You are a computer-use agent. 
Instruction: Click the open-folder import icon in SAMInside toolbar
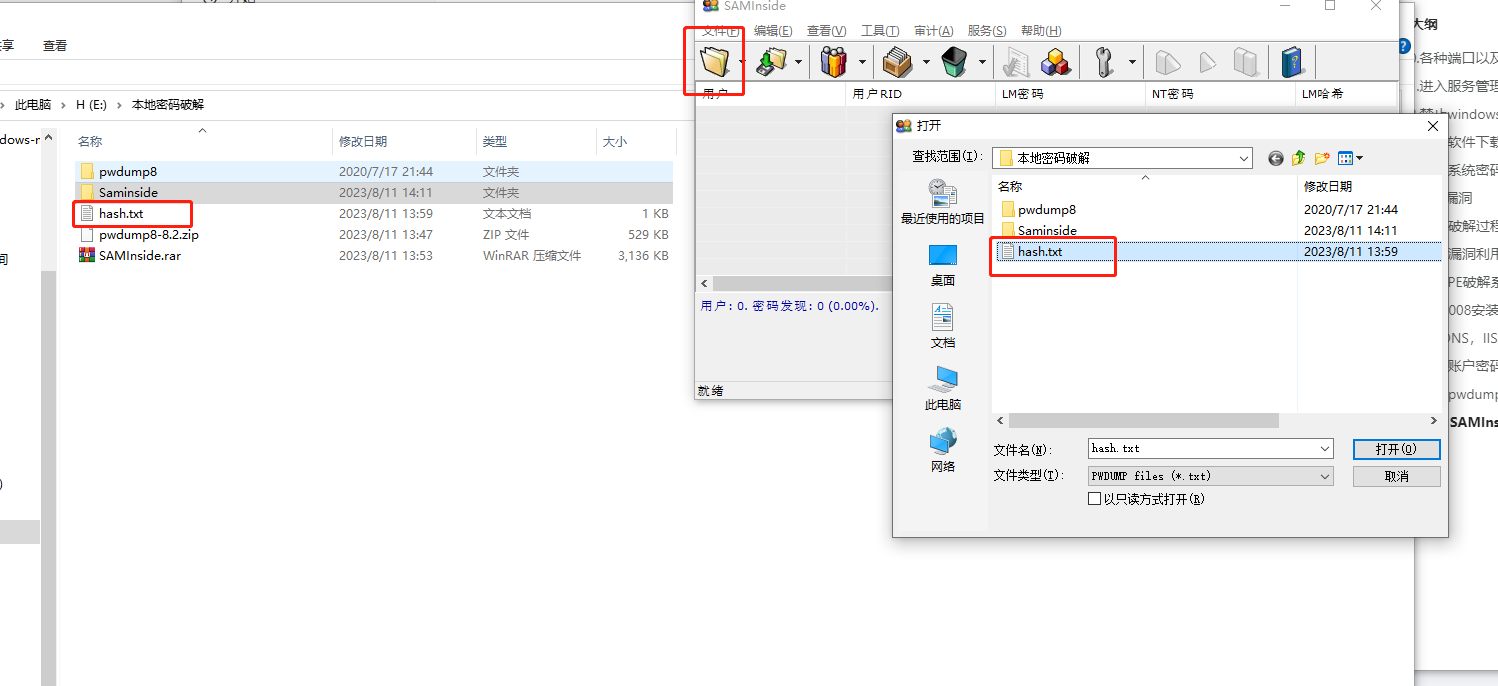715,62
